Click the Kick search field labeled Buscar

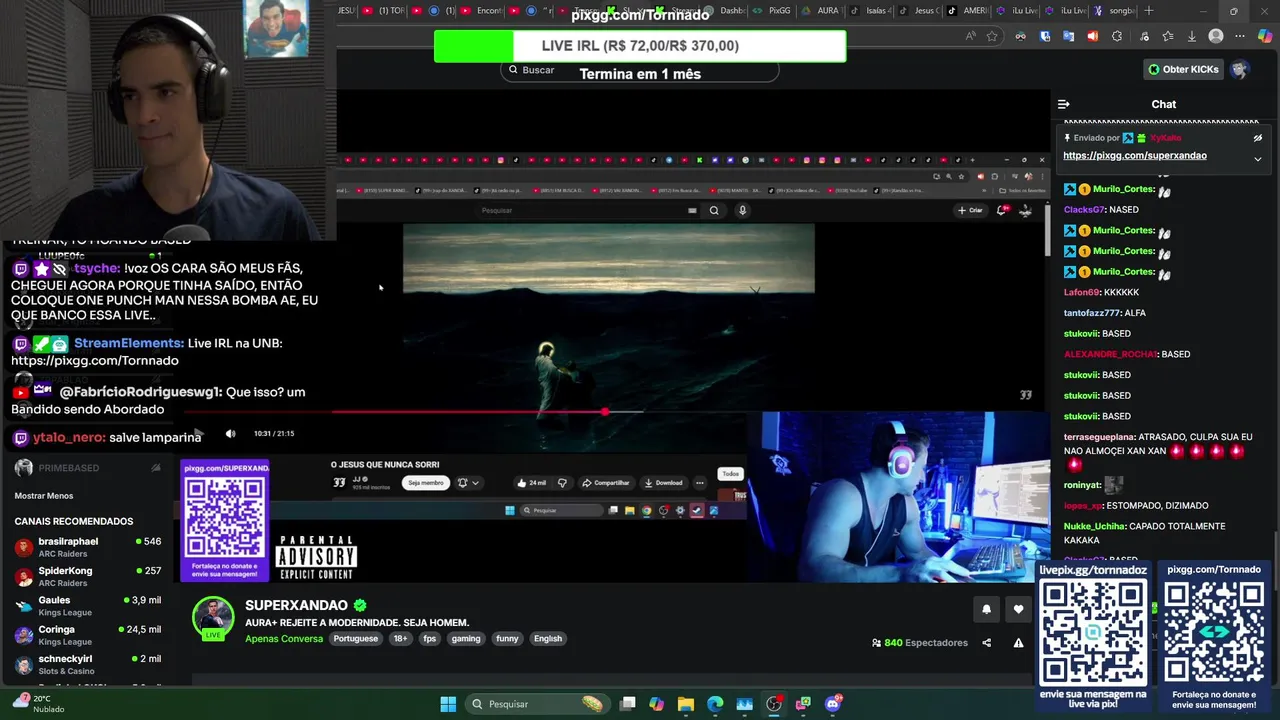point(640,70)
